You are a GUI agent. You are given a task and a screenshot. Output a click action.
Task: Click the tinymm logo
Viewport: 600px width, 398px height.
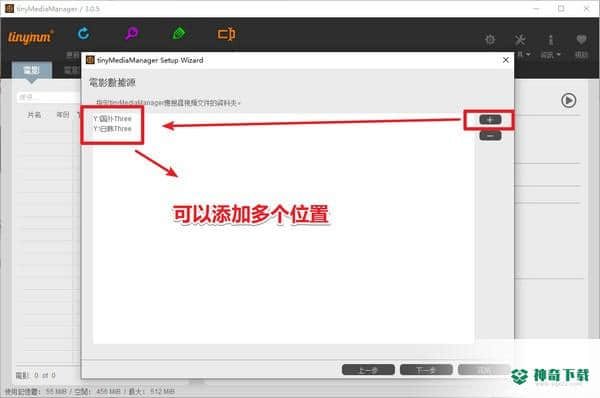click(x=31, y=37)
